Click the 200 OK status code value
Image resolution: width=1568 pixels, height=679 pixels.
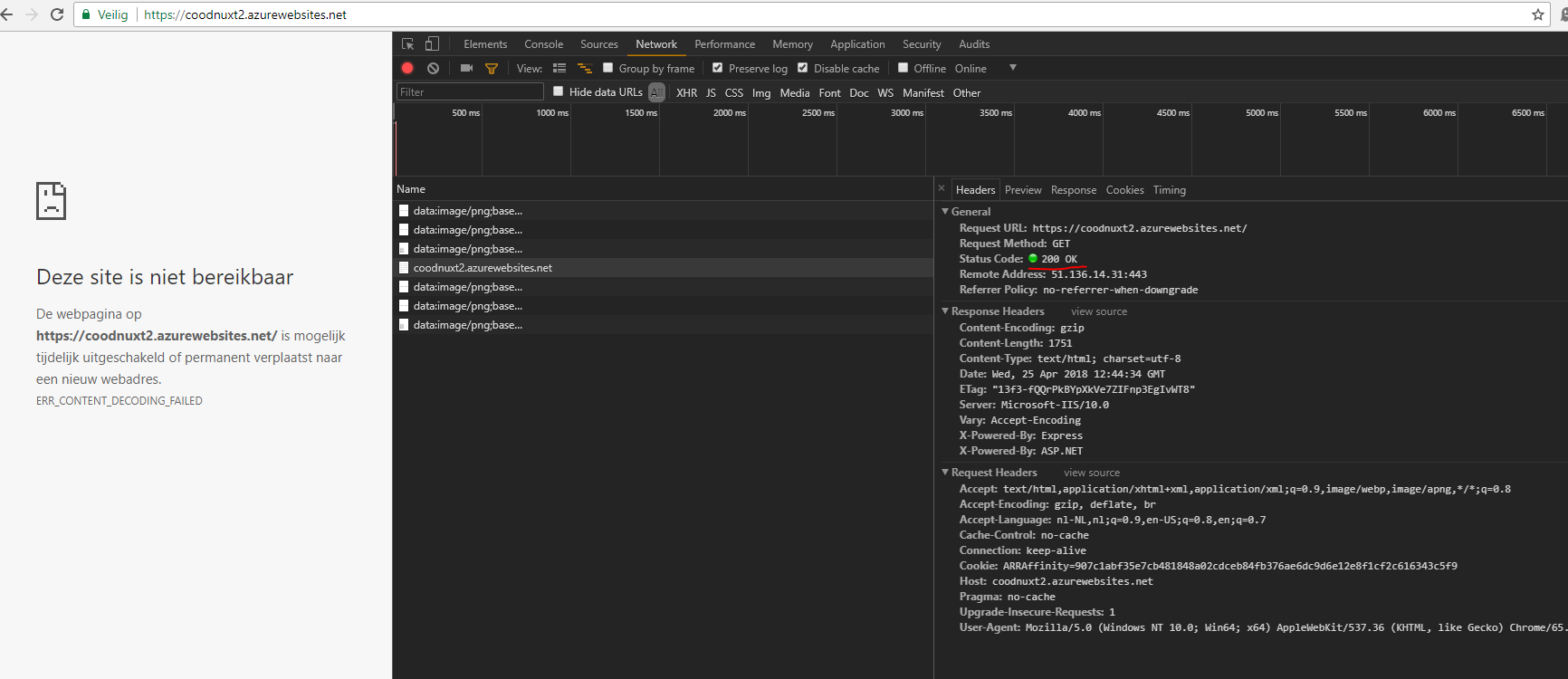coord(1058,258)
